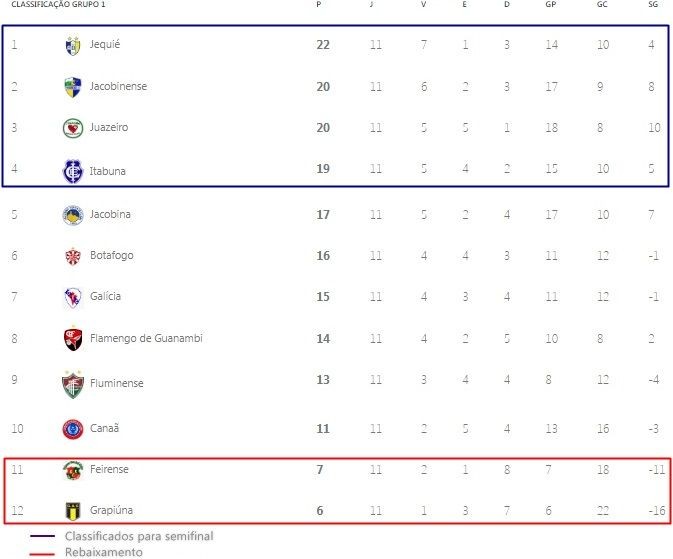Viewport: 673px width, 559px height.
Task: Select the P points column header
Action: [318, 4]
